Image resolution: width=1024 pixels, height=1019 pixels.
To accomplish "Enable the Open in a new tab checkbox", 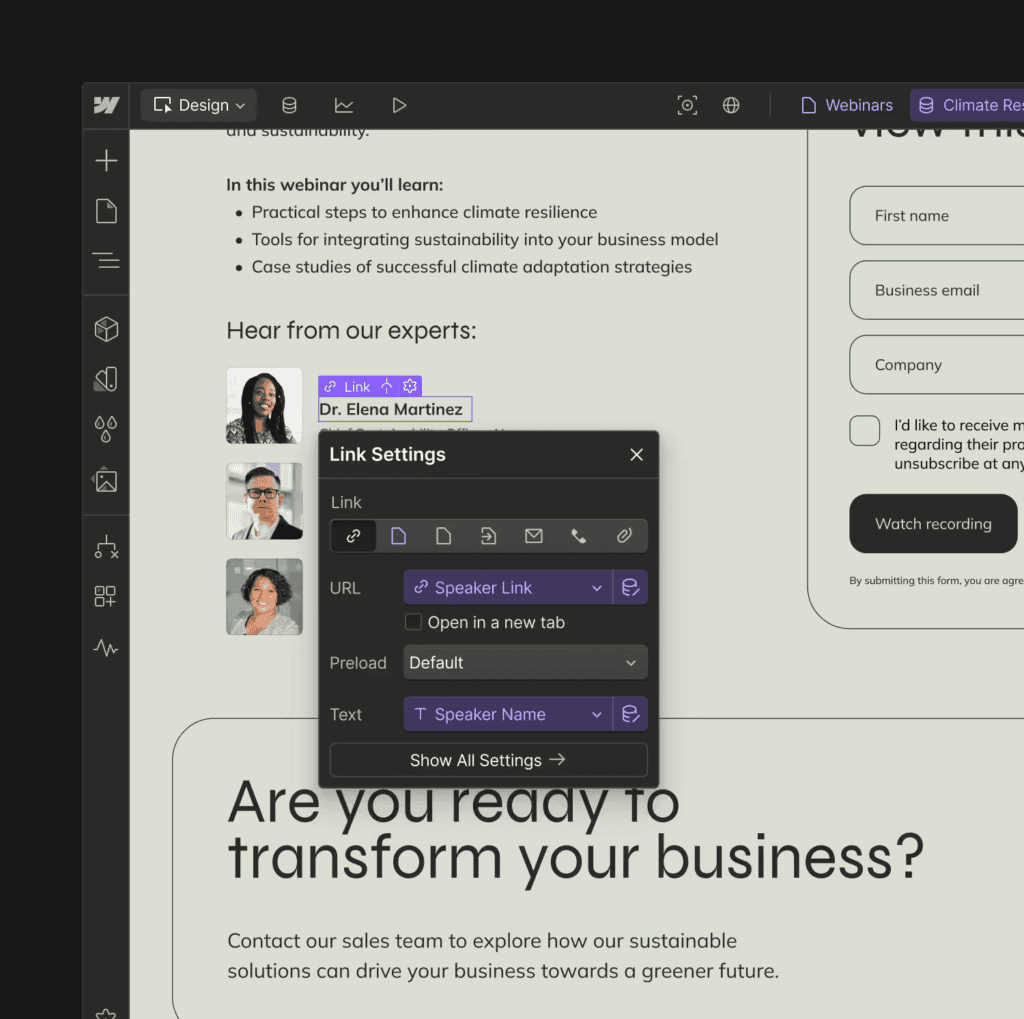I will (413, 622).
